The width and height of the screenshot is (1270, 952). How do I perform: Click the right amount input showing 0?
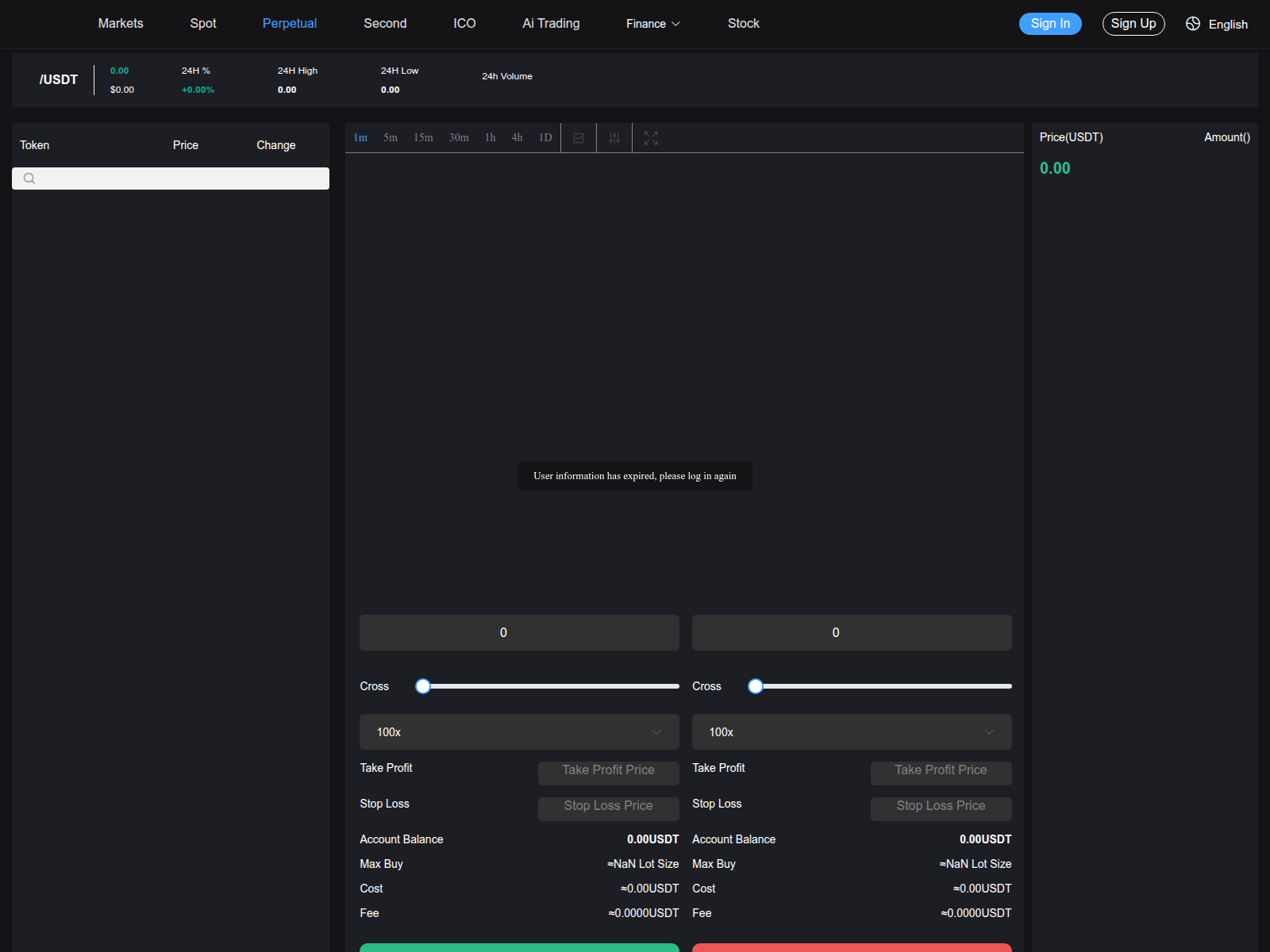tap(852, 633)
